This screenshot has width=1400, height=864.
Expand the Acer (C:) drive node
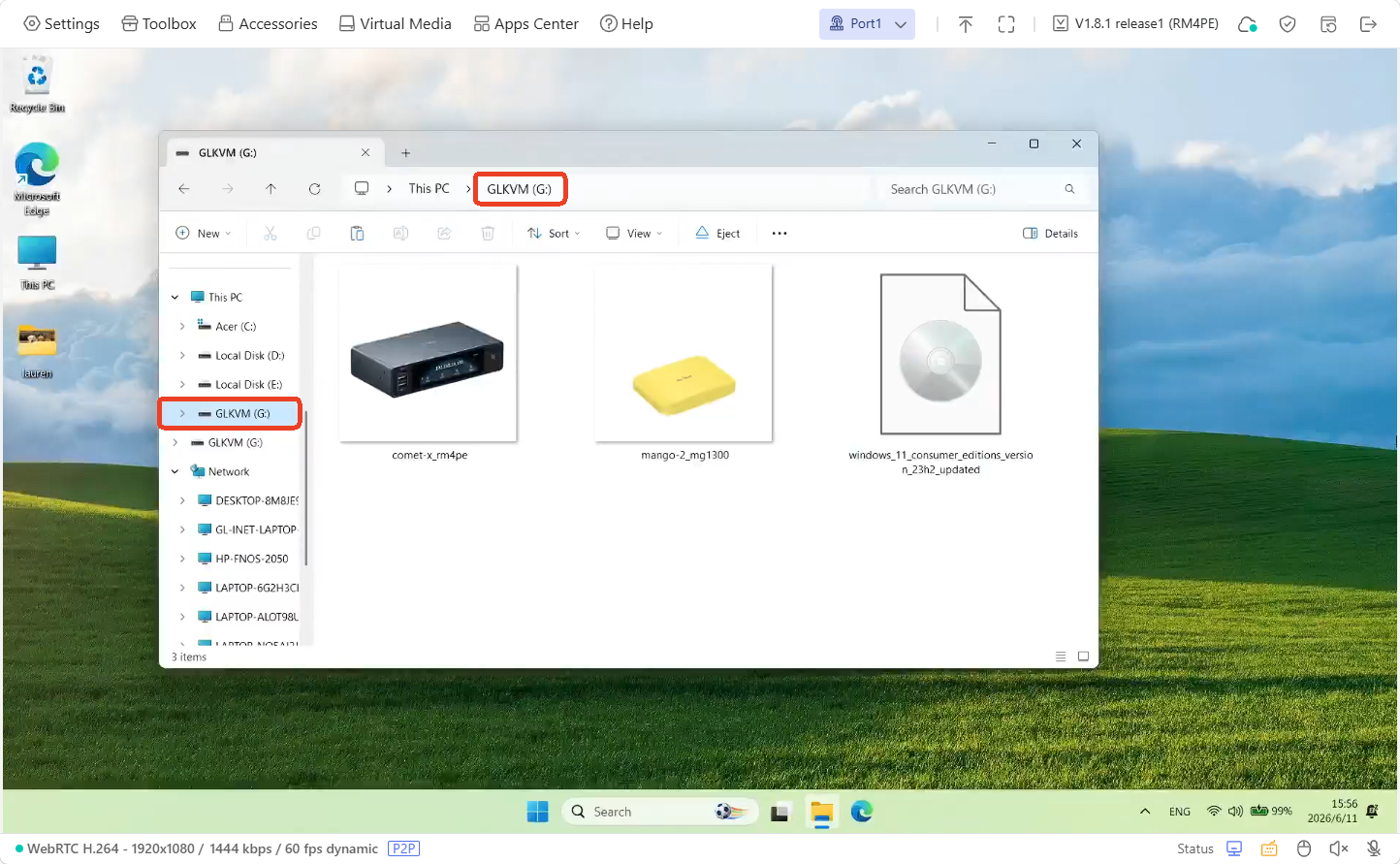(x=182, y=327)
